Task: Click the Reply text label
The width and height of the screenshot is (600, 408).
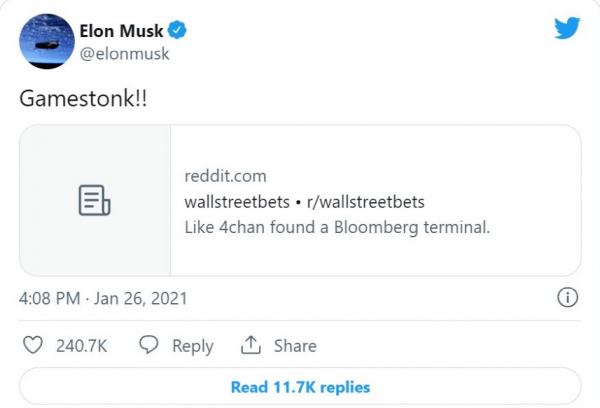Action: pos(192,346)
